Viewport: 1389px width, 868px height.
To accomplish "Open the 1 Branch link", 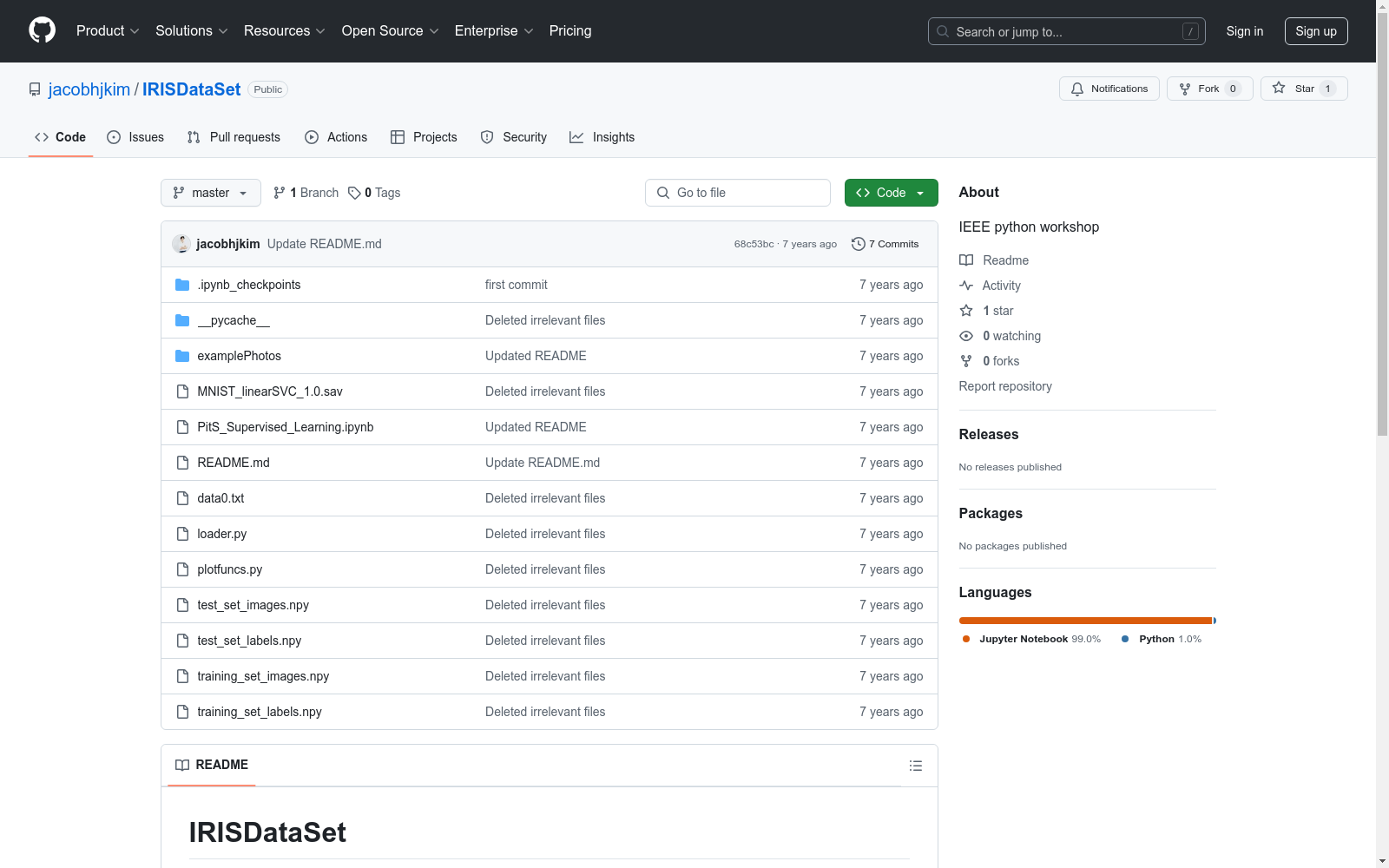I will click(306, 193).
